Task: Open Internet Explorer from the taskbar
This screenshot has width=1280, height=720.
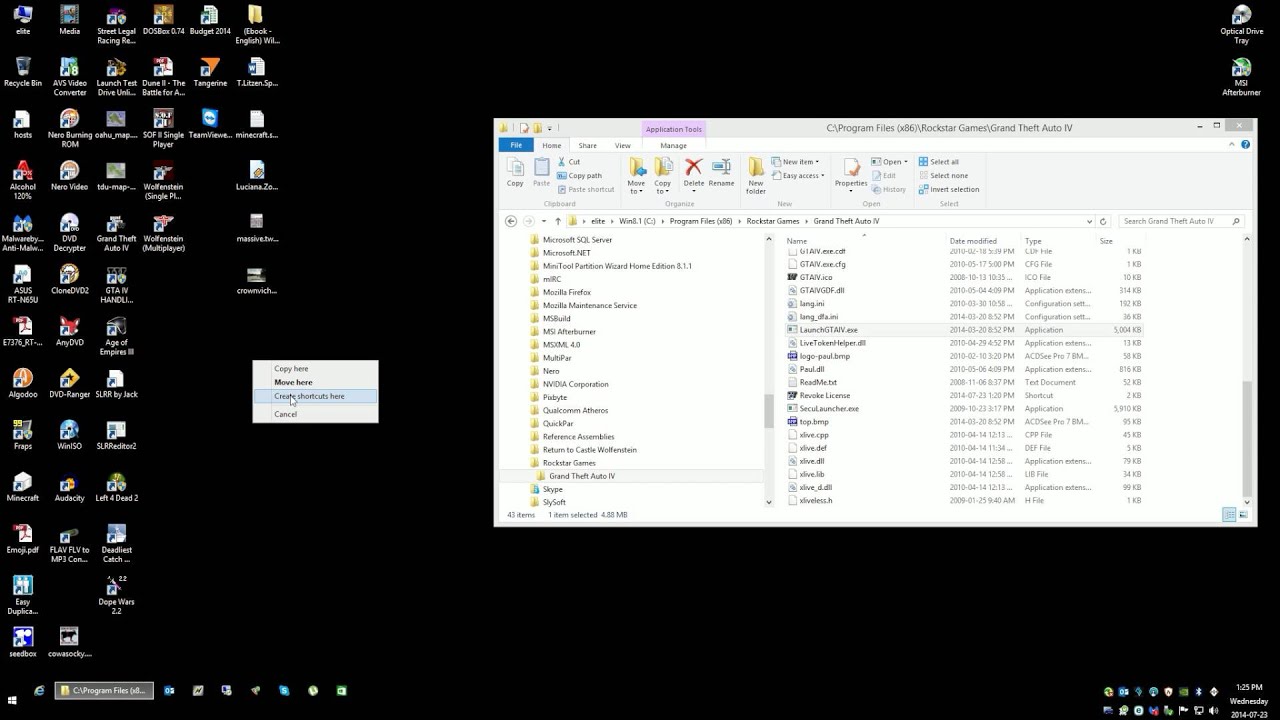Action: (39, 690)
